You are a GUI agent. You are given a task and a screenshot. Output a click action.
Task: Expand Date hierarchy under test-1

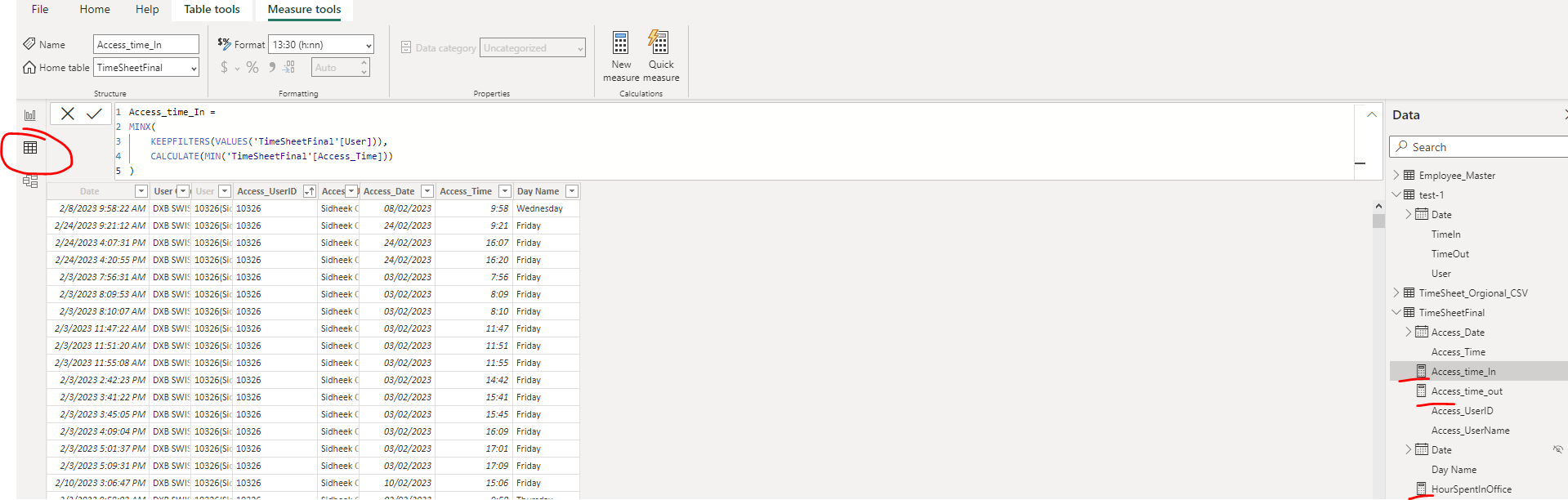(1409, 215)
